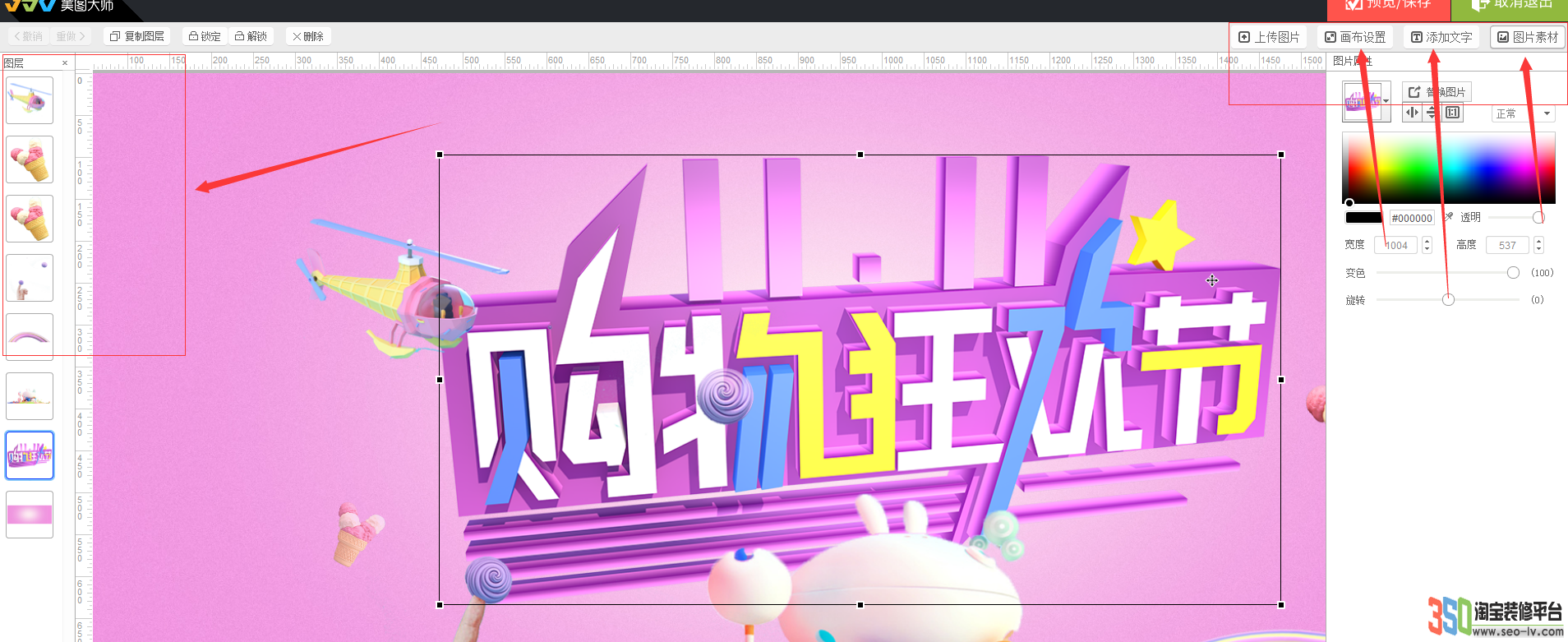Click the black current color swatch
This screenshot has height=642, width=1568.
coord(1363,218)
